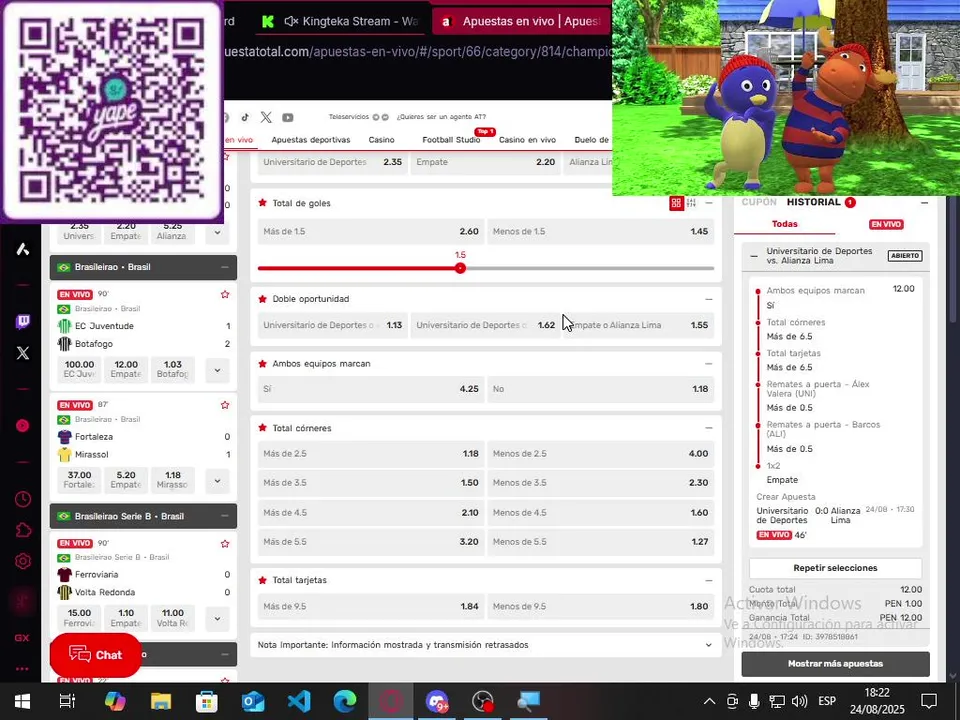The image size is (960, 720).
Task: Open OBS Studio from taskbar
Action: 482,701
